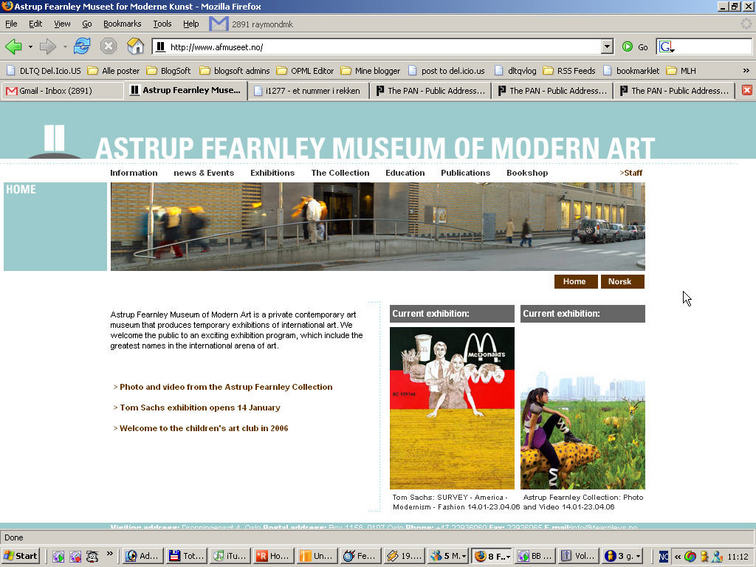
Task: Open the Vol... taskbar button
Action: 578,556
